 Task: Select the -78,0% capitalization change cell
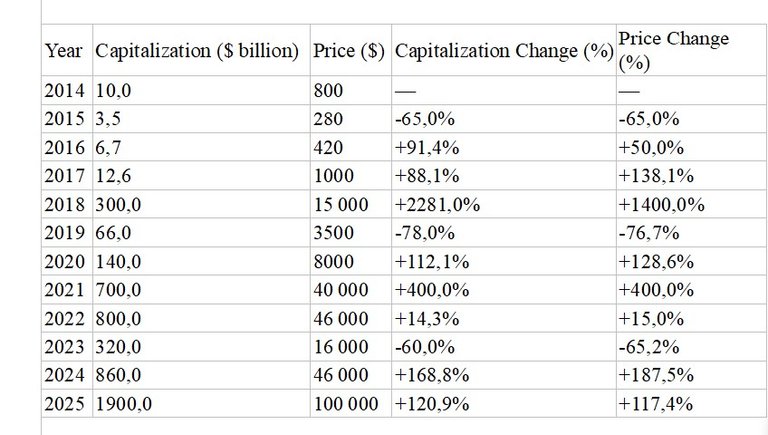[x=504, y=232]
